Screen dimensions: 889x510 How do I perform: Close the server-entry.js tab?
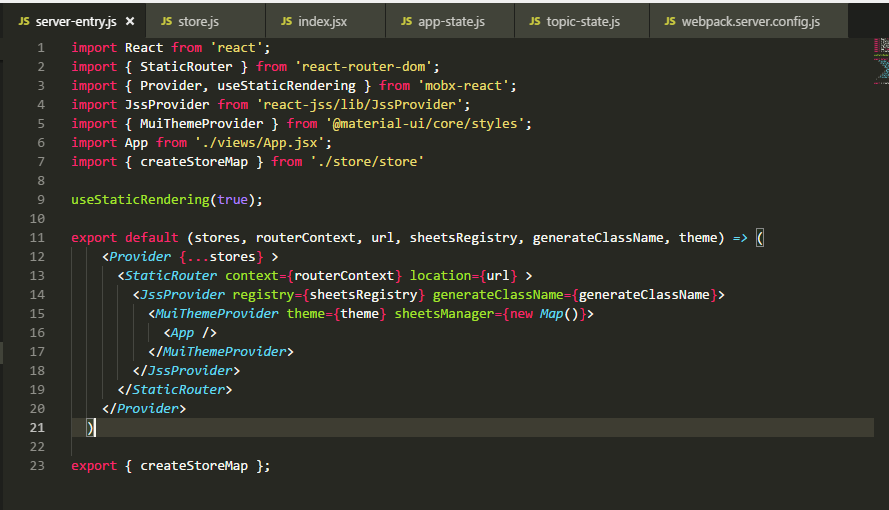click(130, 21)
